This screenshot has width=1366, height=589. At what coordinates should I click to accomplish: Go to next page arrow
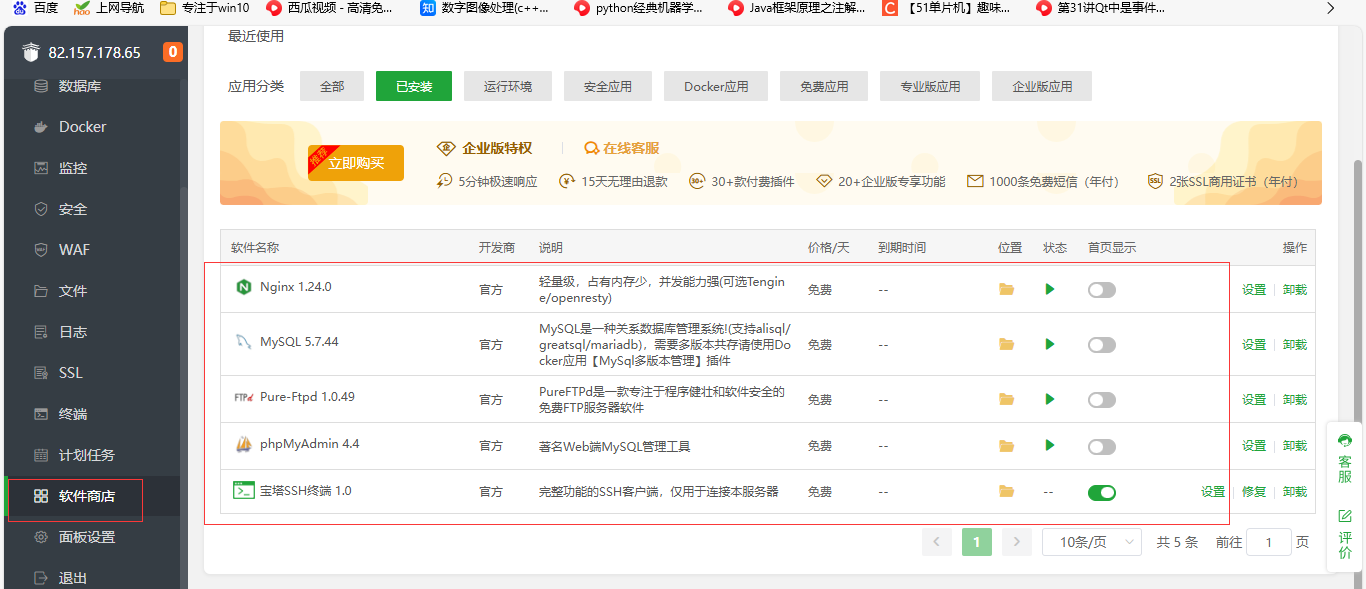(x=1016, y=542)
